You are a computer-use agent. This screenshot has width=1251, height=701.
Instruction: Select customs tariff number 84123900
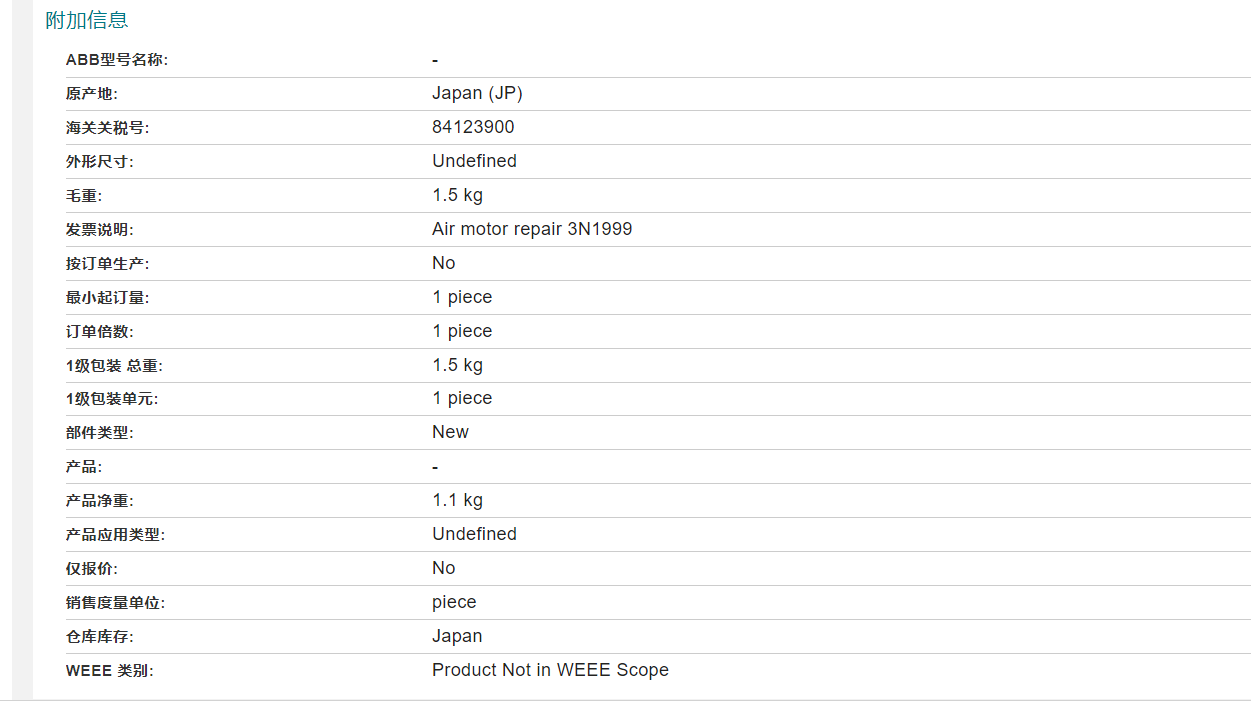pyautogui.click(x=473, y=127)
